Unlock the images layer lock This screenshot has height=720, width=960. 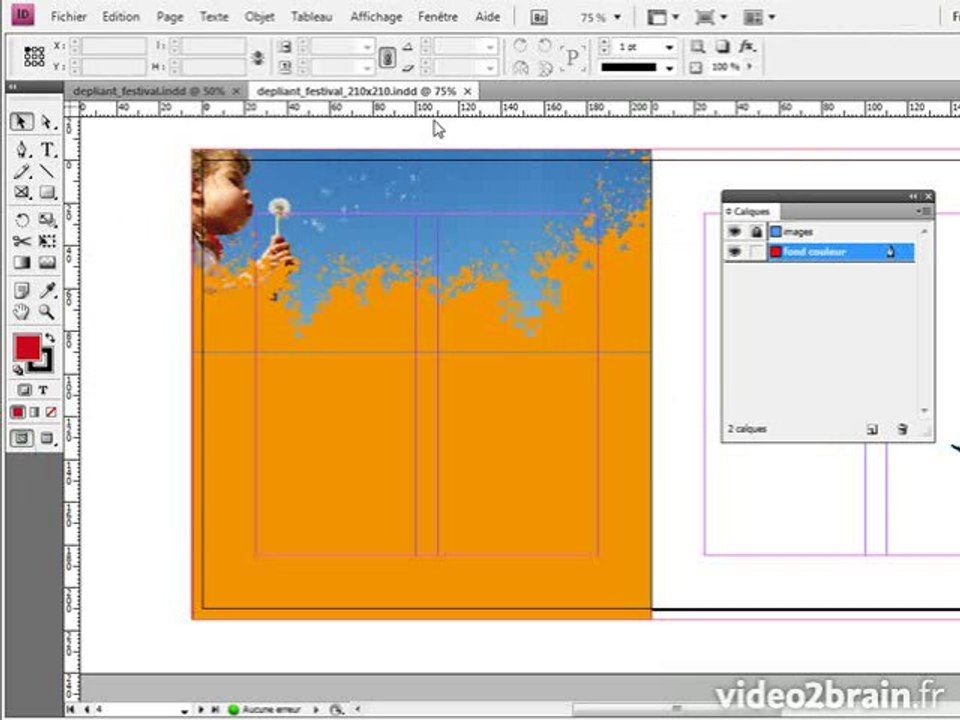pyautogui.click(x=757, y=231)
